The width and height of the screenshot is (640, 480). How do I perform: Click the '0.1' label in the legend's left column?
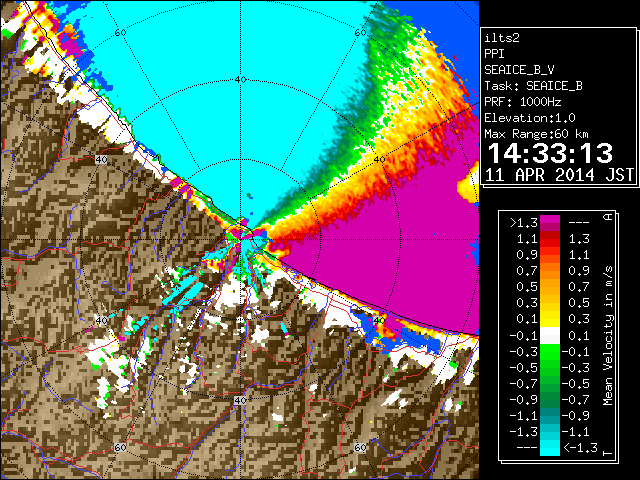coord(527,319)
